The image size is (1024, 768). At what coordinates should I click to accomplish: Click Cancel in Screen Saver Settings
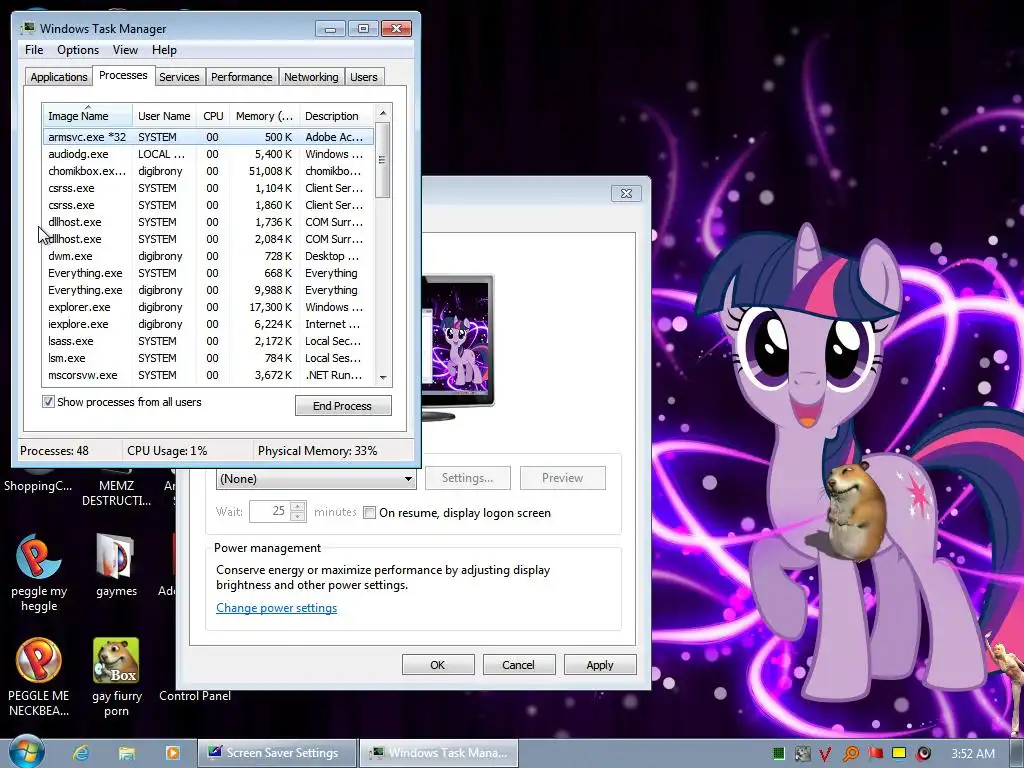519,665
